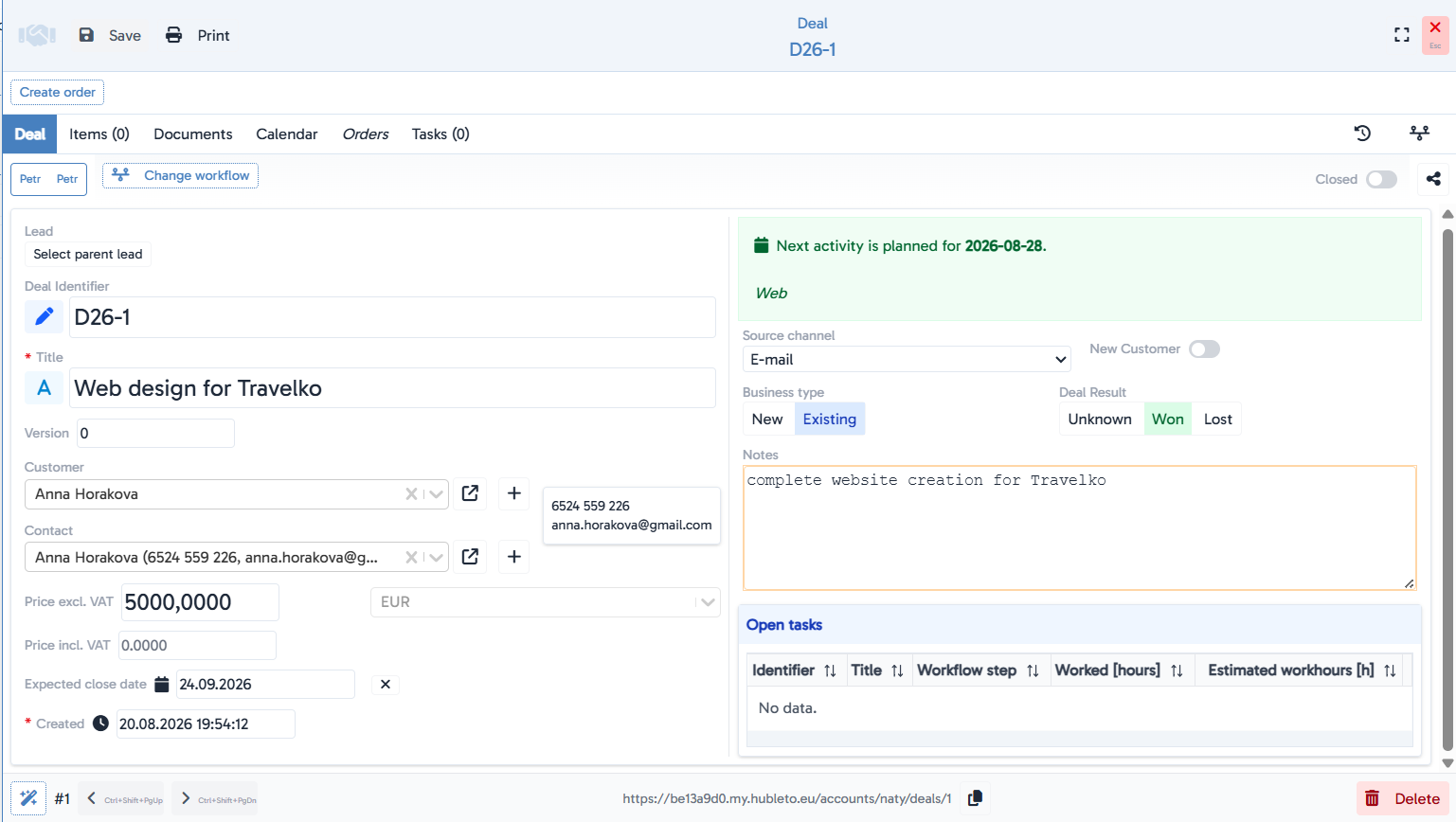Image resolution: width=1456 pixels, height=822 pixels.
Task: Open the history clock icon
Action: (x=1363, y=134)
